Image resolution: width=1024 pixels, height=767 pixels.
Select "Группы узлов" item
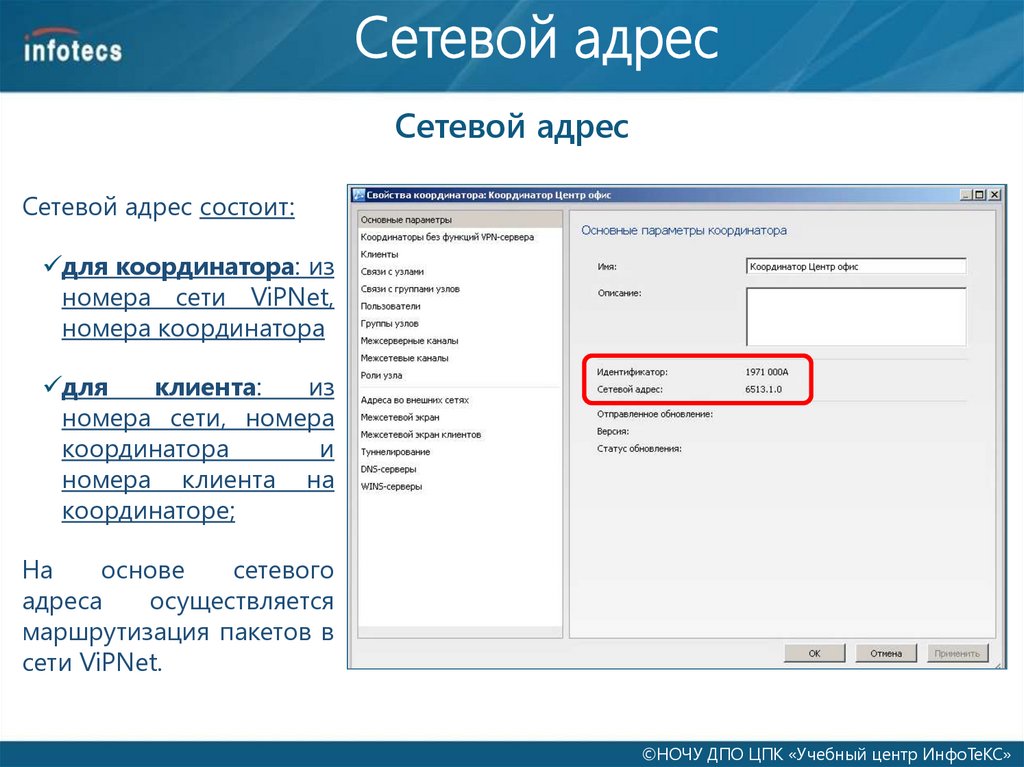[390, 323]
